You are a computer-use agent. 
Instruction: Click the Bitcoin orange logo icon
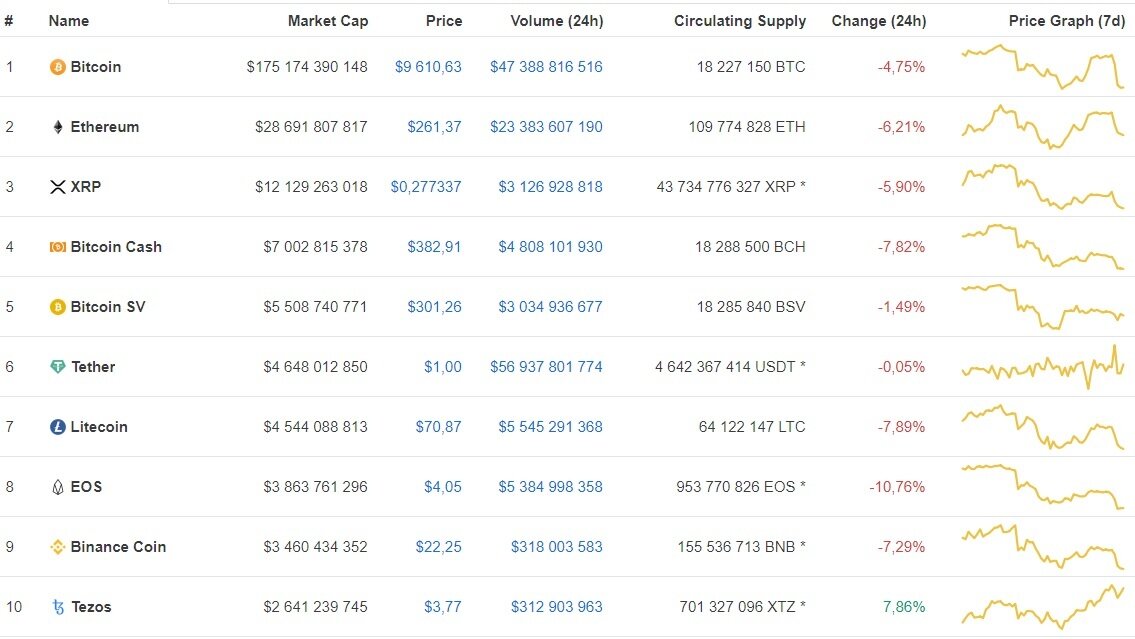point(58,67)
